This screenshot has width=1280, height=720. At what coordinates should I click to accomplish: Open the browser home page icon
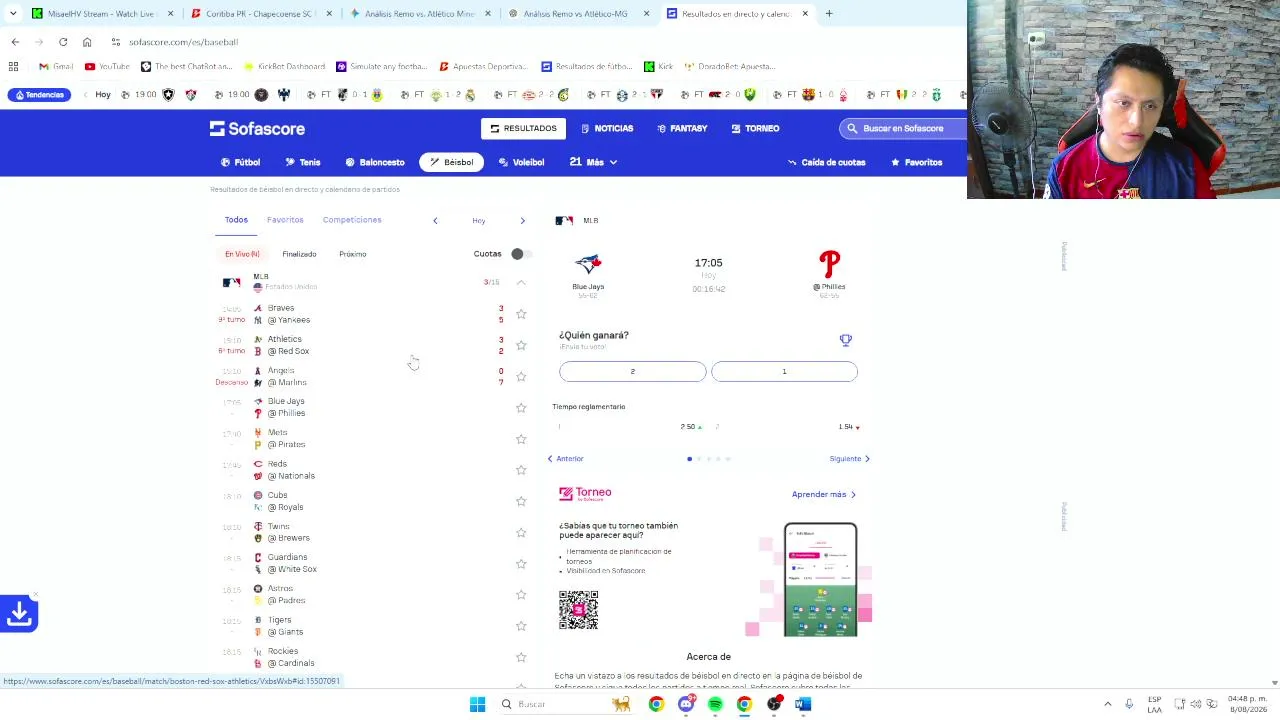[x=87, y=42]
